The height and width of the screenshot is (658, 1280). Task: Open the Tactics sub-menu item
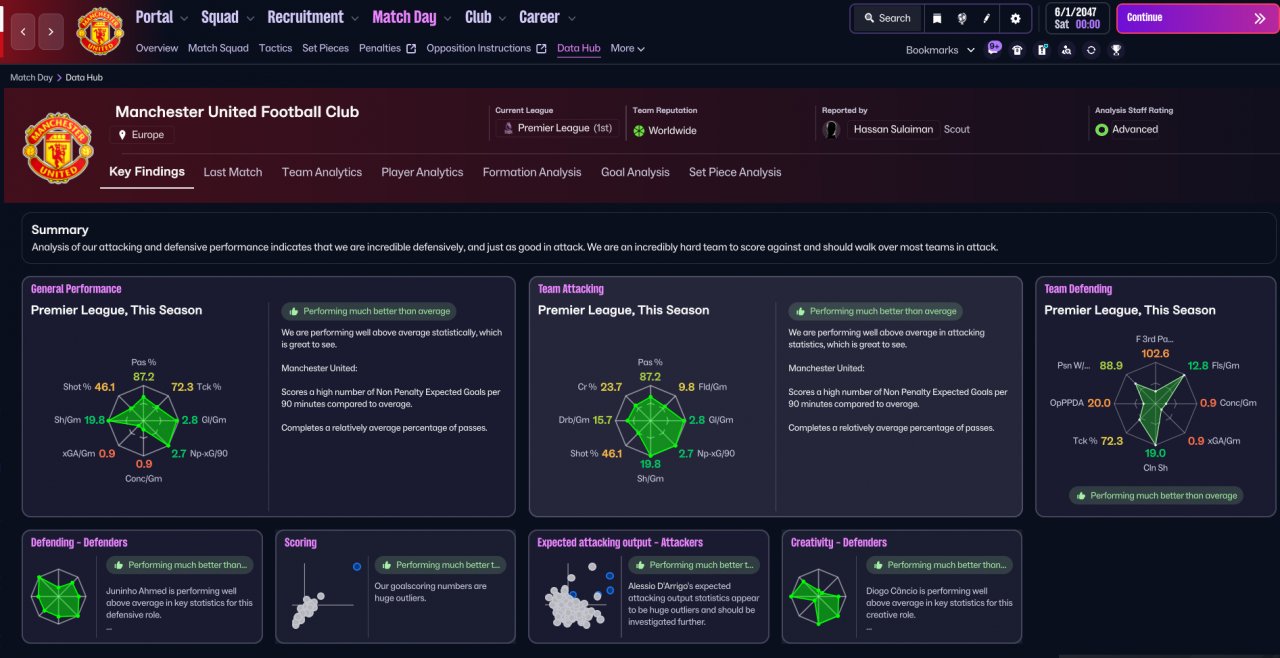(x=275, y=48)
